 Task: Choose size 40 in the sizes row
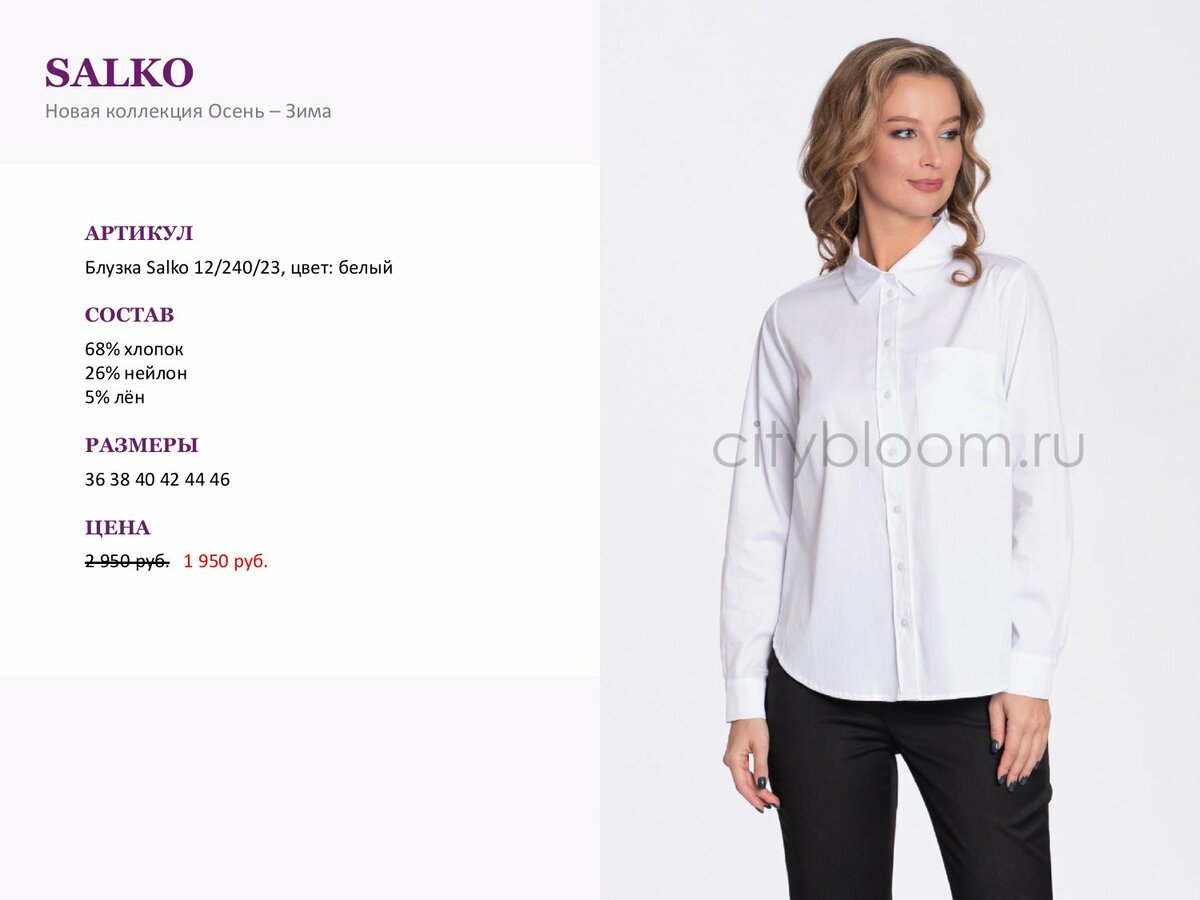[145, 480]
